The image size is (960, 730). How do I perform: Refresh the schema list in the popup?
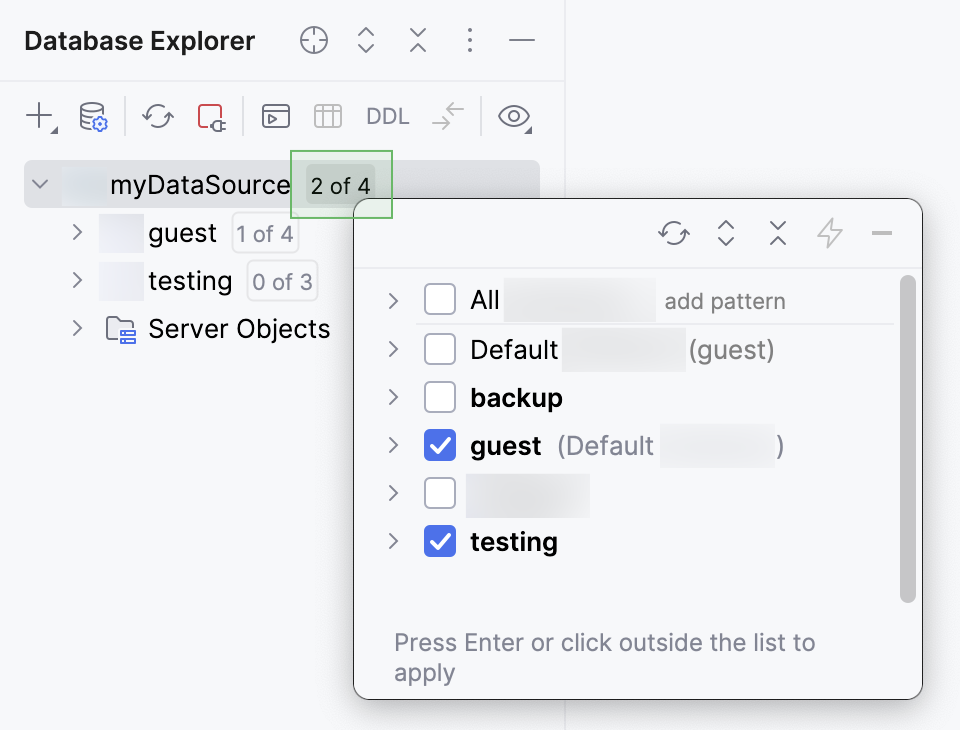[x=673, y=232]
